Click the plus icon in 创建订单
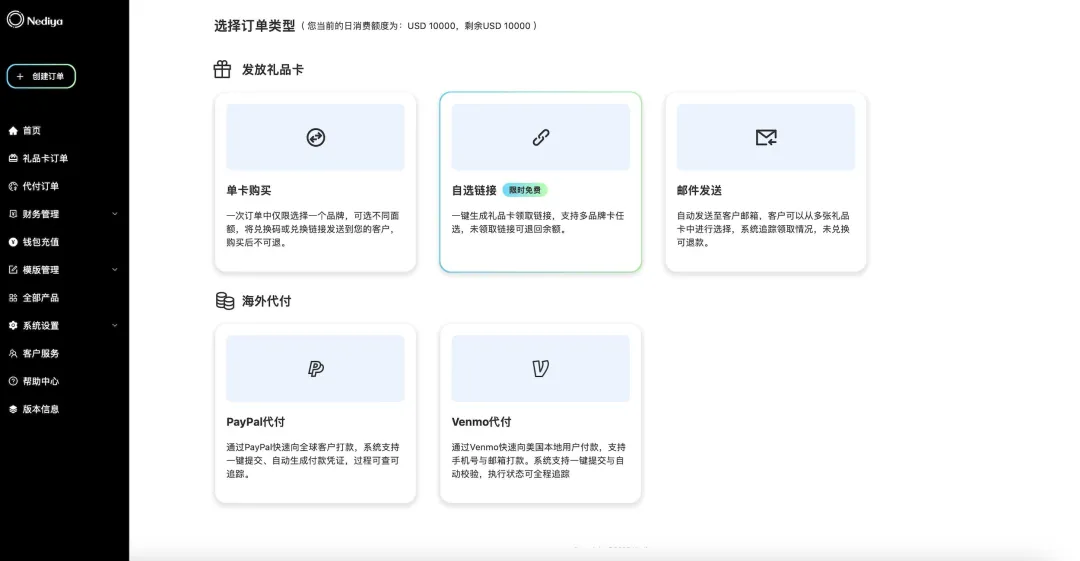Viewport: 1080px width, 561px height. (20, 76)
